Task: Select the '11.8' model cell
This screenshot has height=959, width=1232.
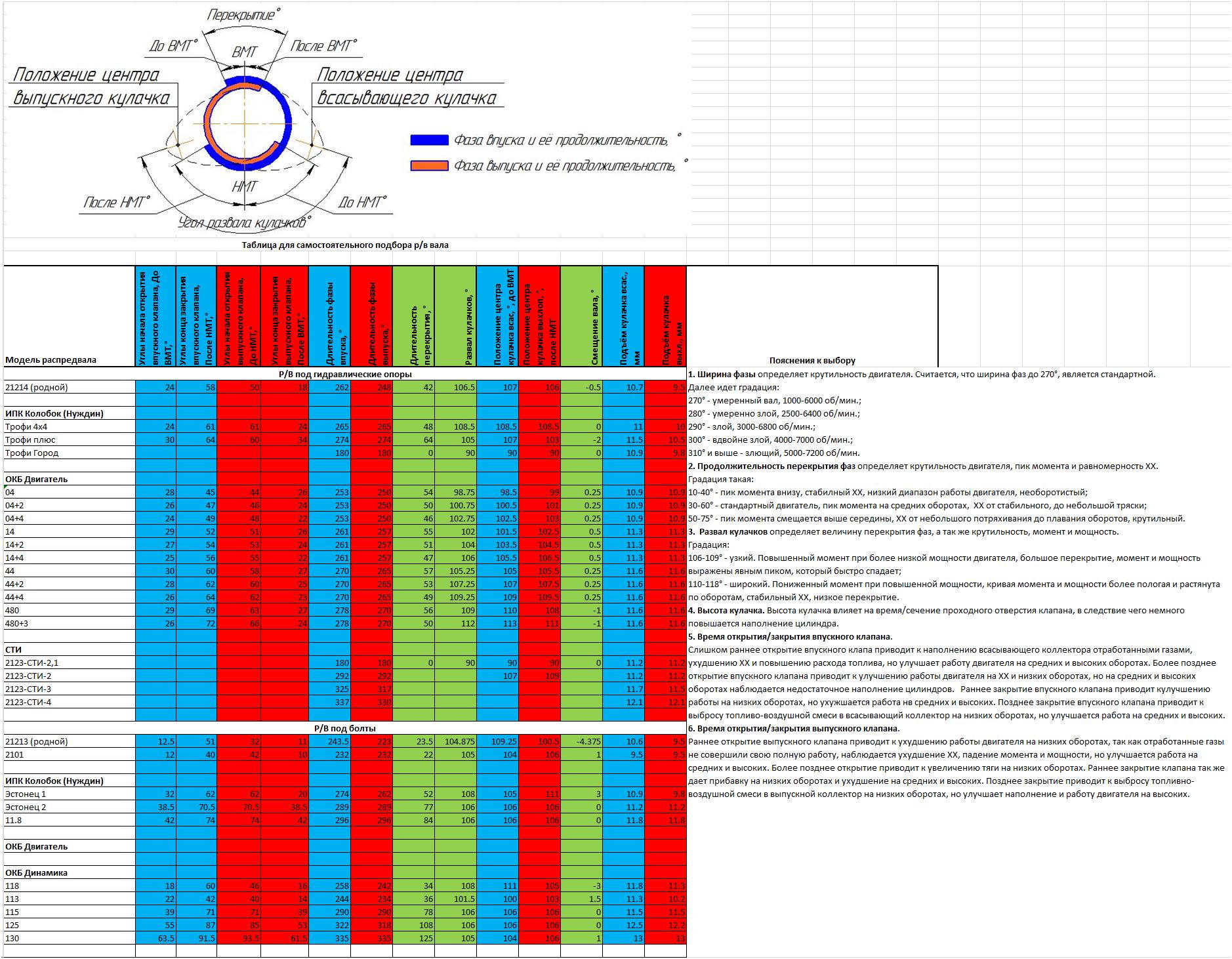Action: 70,820
